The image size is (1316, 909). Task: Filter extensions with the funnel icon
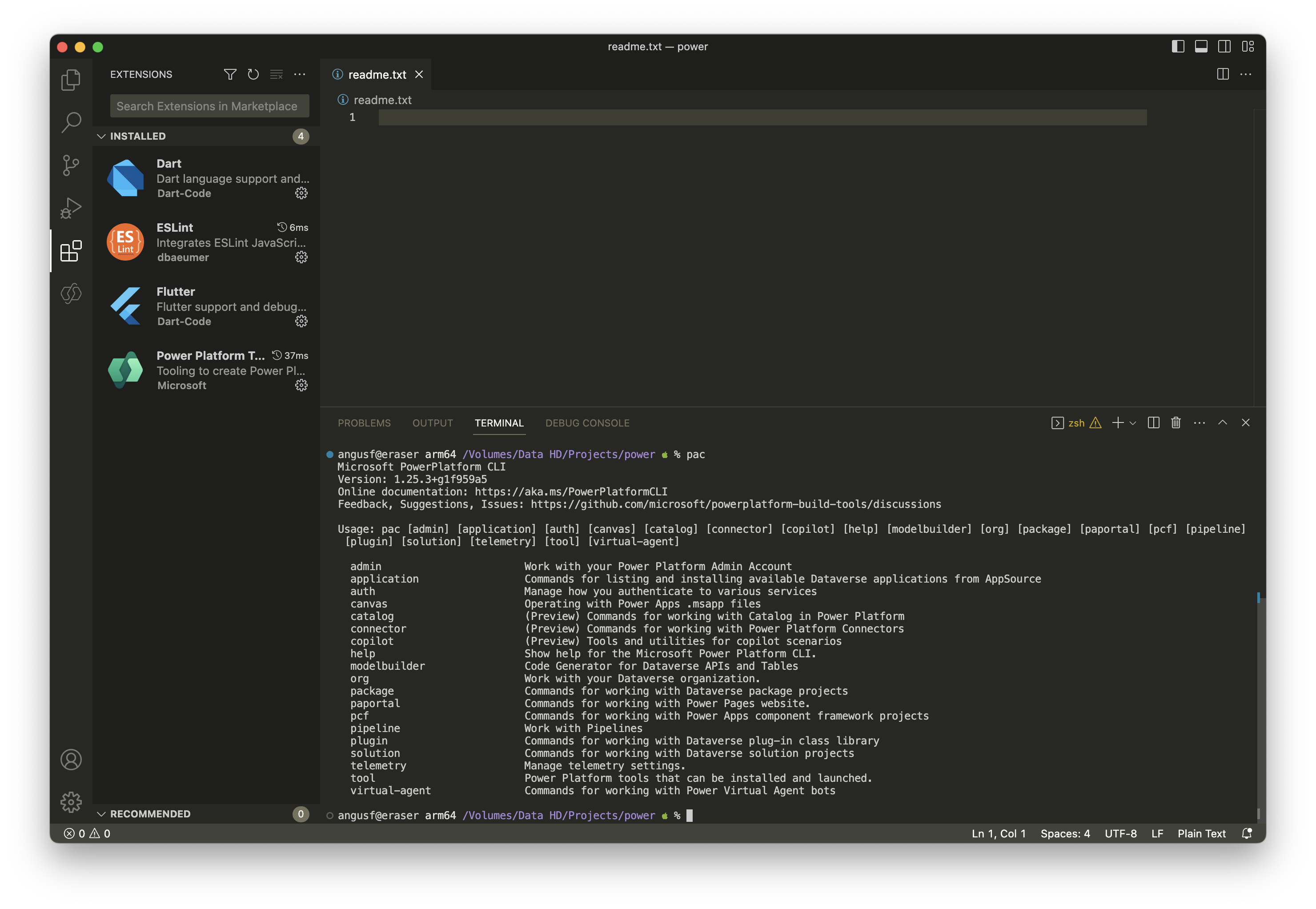(230, 74)
